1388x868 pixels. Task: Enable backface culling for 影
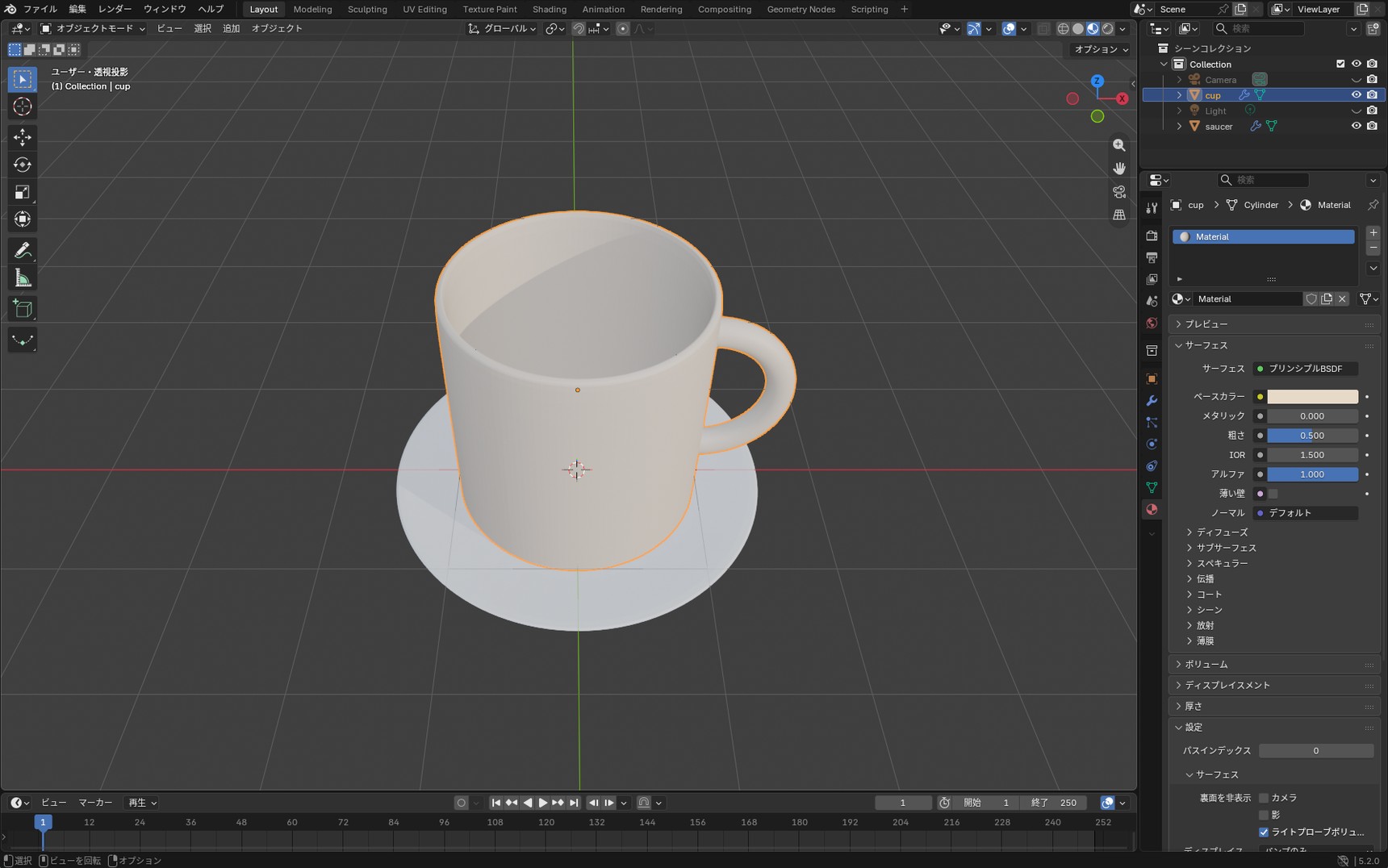[x=1264, y=815]
